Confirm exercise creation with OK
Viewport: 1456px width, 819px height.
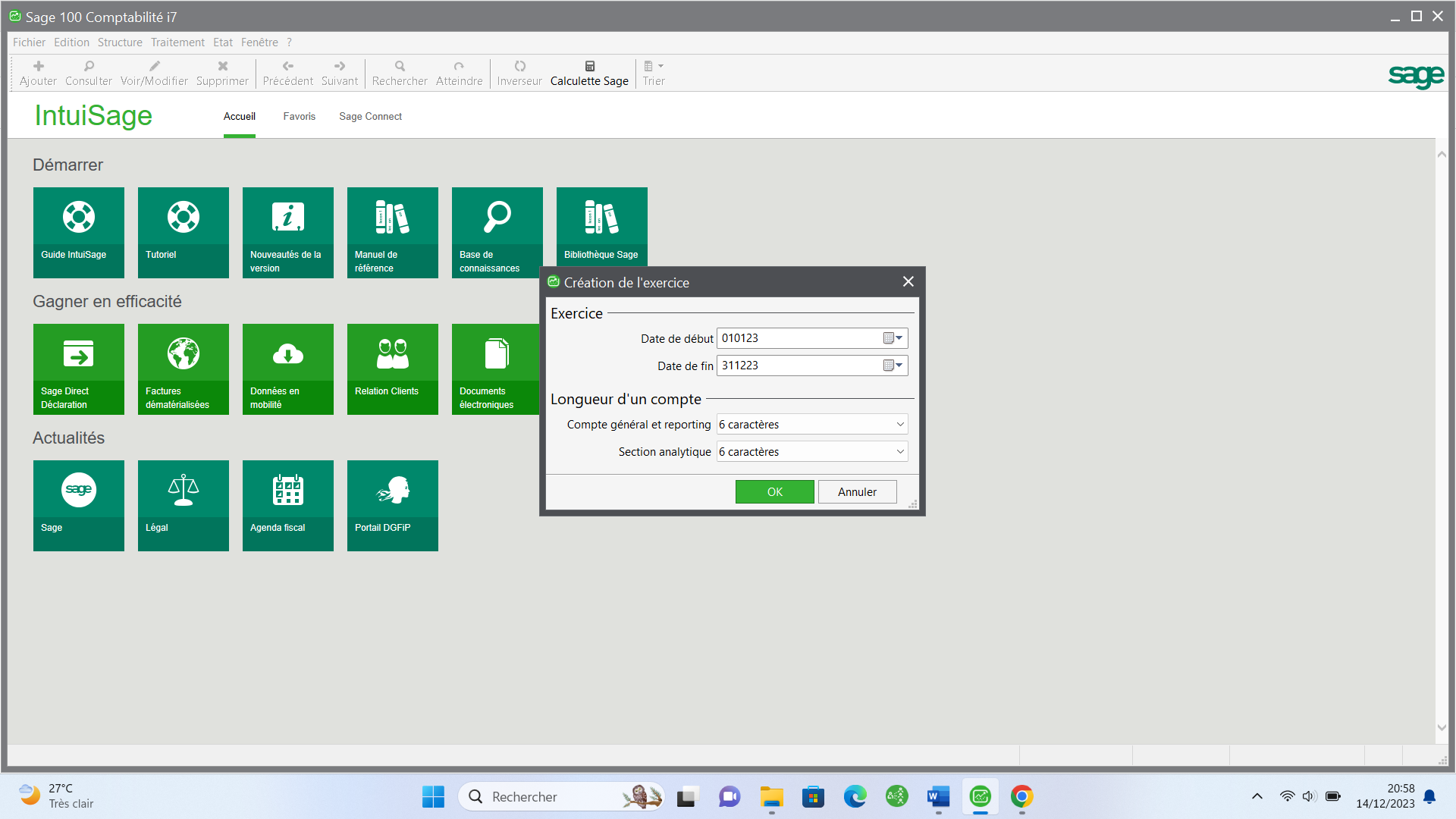774,491
